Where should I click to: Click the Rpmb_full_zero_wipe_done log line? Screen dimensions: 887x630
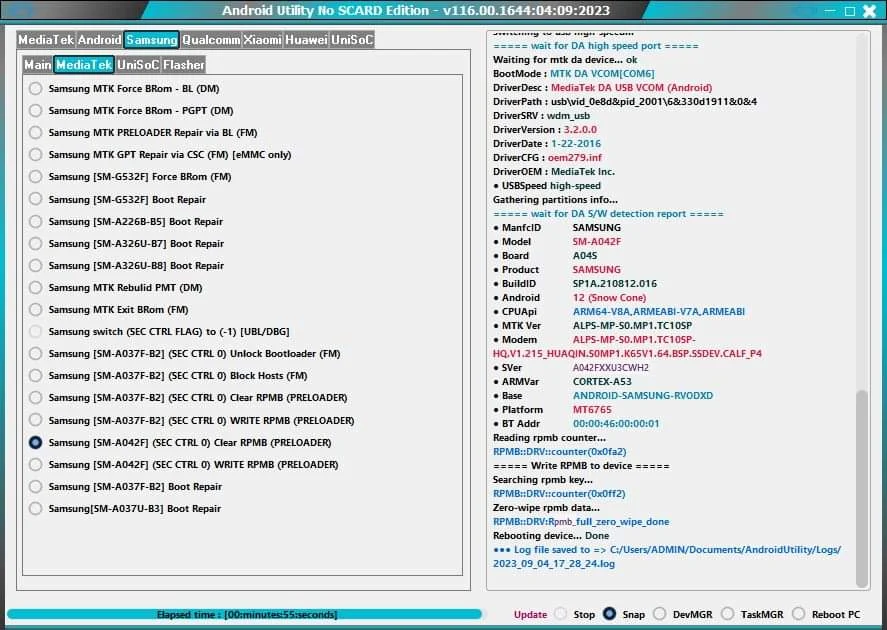(581, 522)
